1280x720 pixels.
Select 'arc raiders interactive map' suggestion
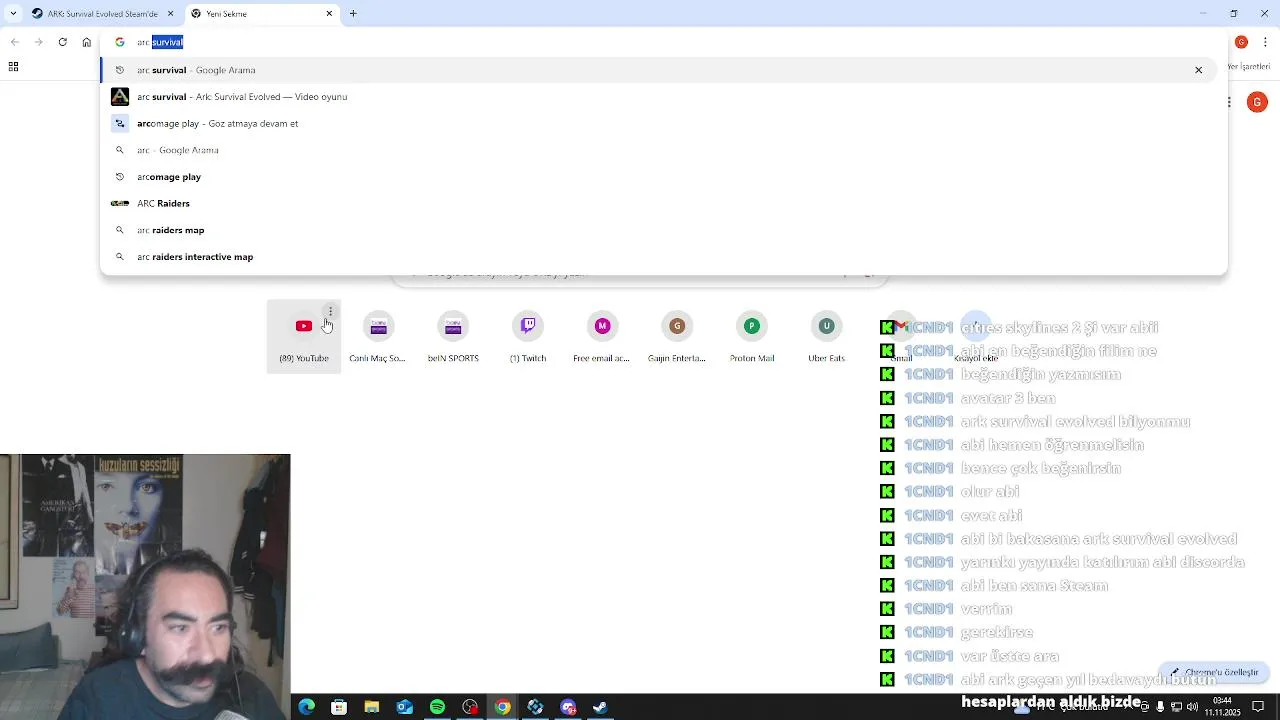(660, 257)
